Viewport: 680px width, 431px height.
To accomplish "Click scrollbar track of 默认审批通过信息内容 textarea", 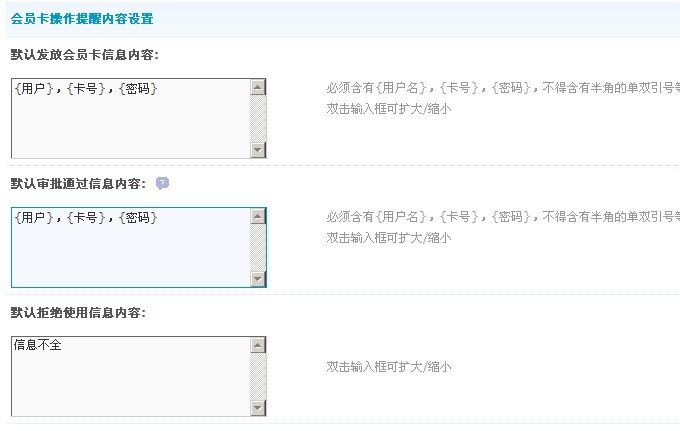I will pyautogui.click(x=258, y=247).
